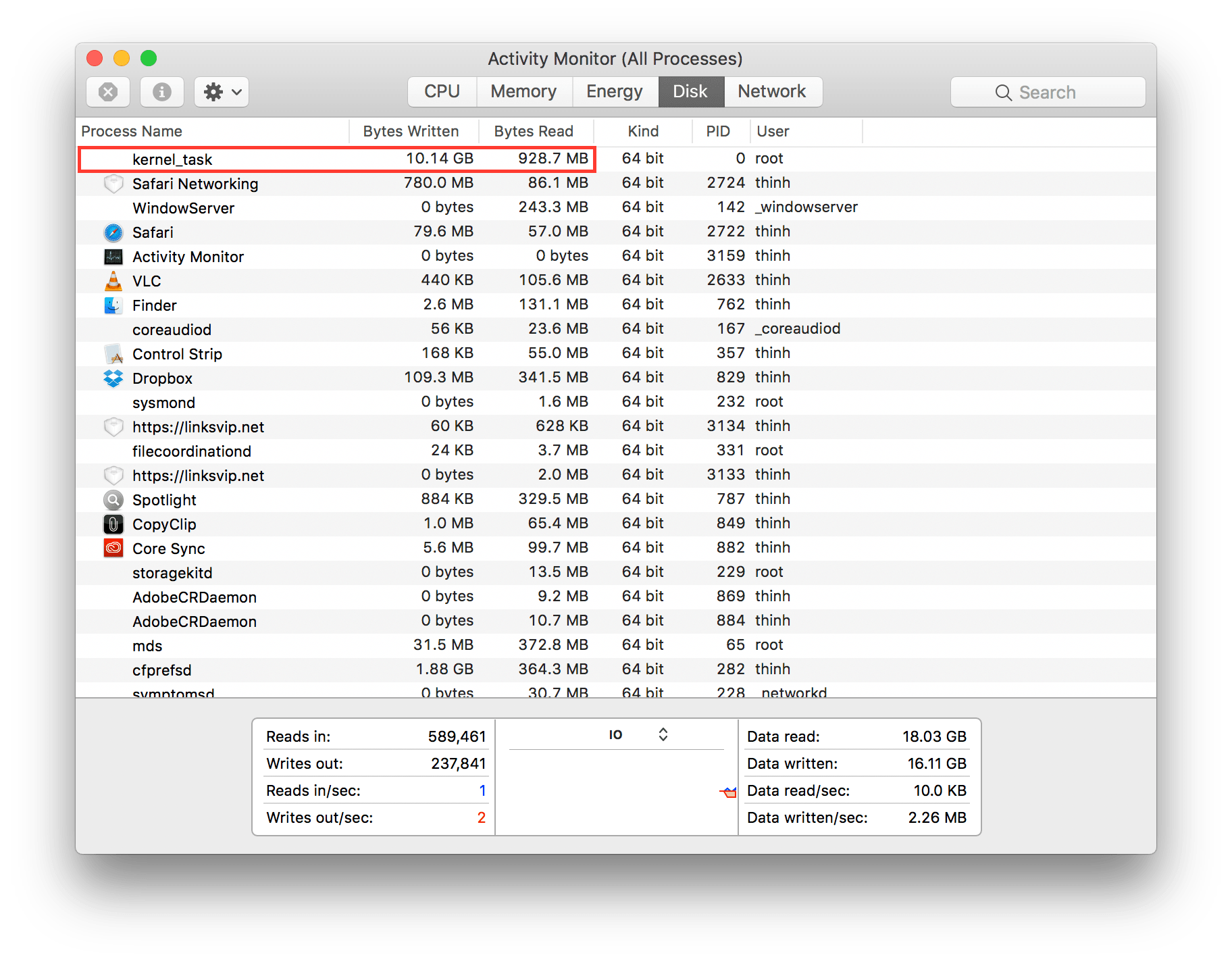Screen dimensions: 1232x962
Task: Click the Core Sync red icon
Action: tap(113, 548)
